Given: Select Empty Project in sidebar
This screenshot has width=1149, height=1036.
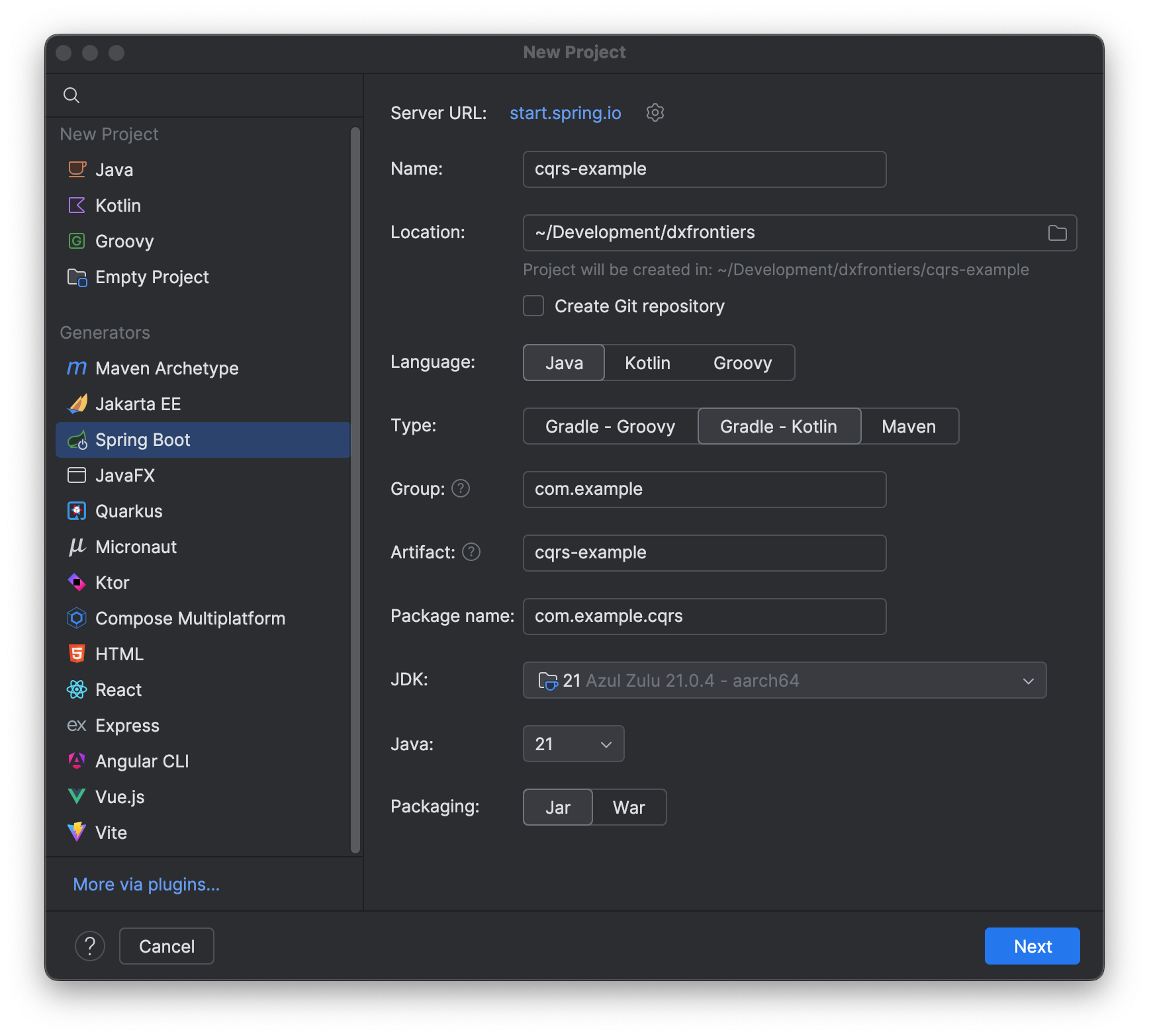Looking at the screenshot, I should (203, 277).
